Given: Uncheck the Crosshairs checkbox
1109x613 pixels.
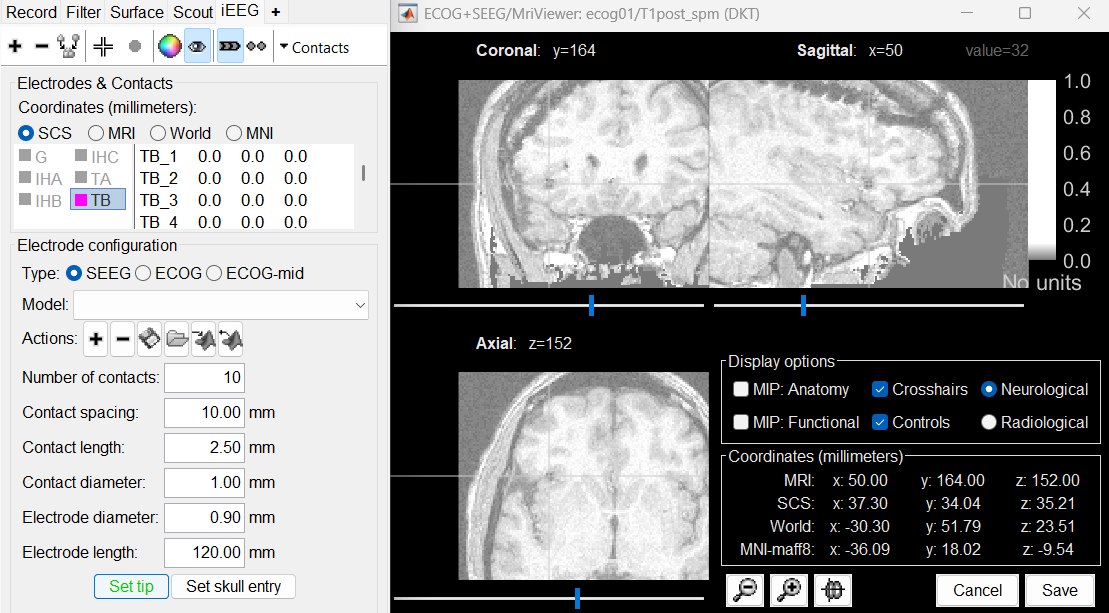Looking at the screenshot, I should pyautogui.click(x=880, y=389).
